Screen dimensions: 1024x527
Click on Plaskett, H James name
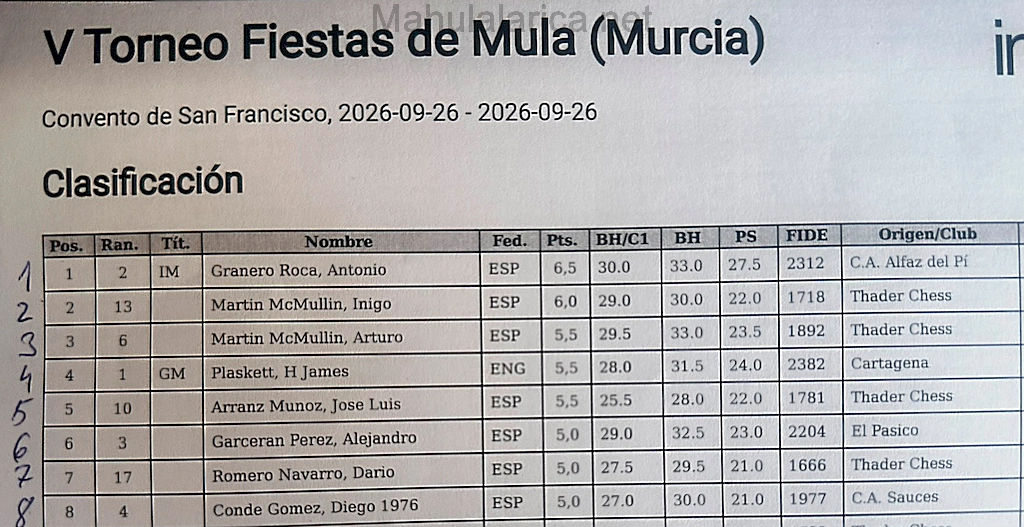(x=280, y=372)
